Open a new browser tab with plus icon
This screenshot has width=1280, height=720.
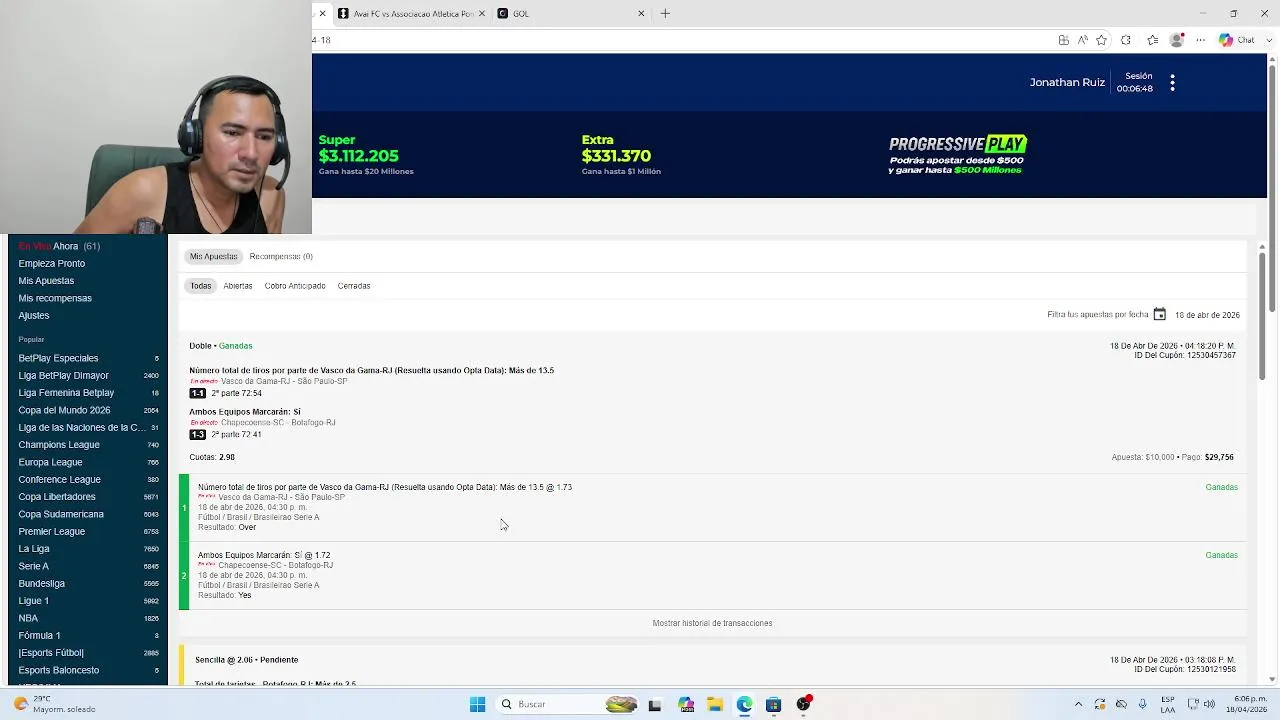coord(665,13)
